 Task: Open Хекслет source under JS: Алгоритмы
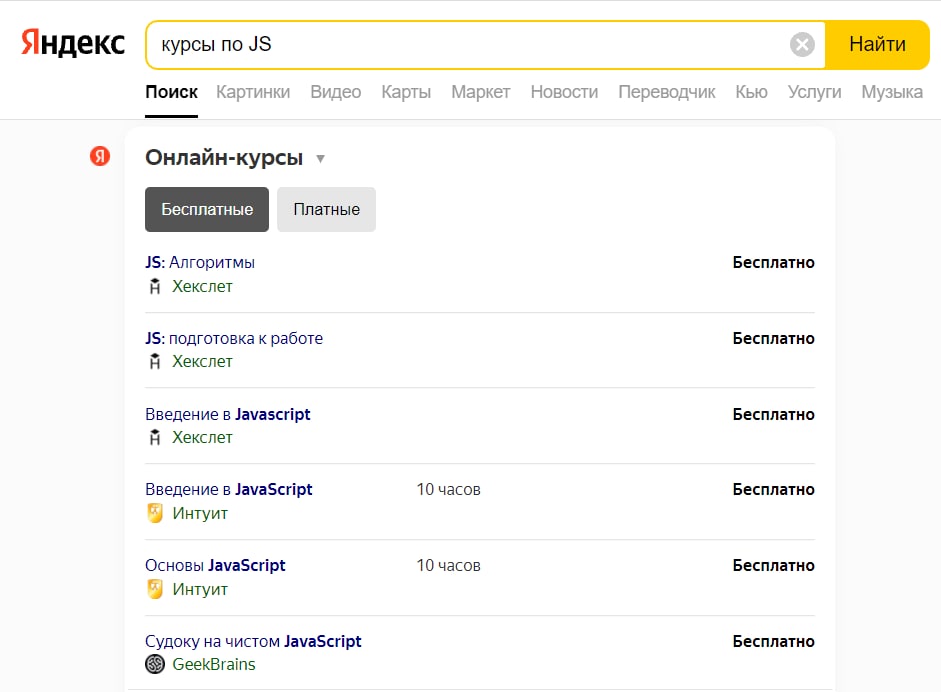pyautogui.click(x=202, y=286)
